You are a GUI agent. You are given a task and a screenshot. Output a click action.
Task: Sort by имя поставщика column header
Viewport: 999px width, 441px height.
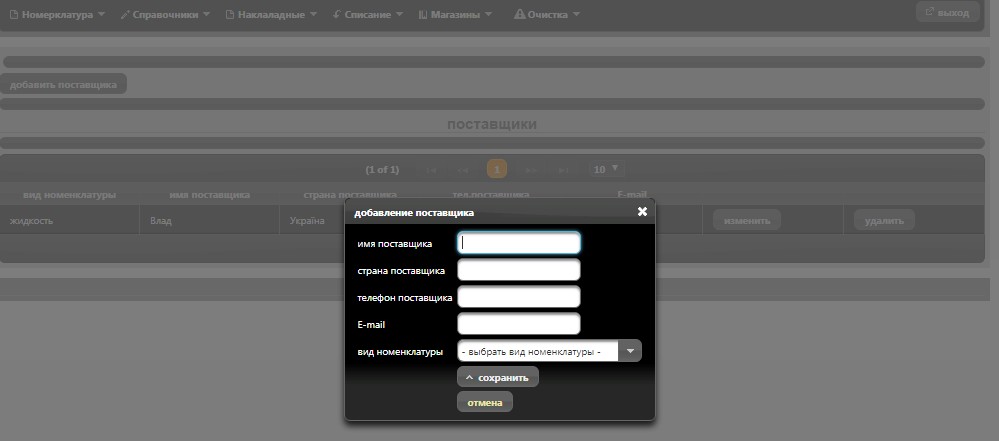pyautogui.click(x=210, y=195)
